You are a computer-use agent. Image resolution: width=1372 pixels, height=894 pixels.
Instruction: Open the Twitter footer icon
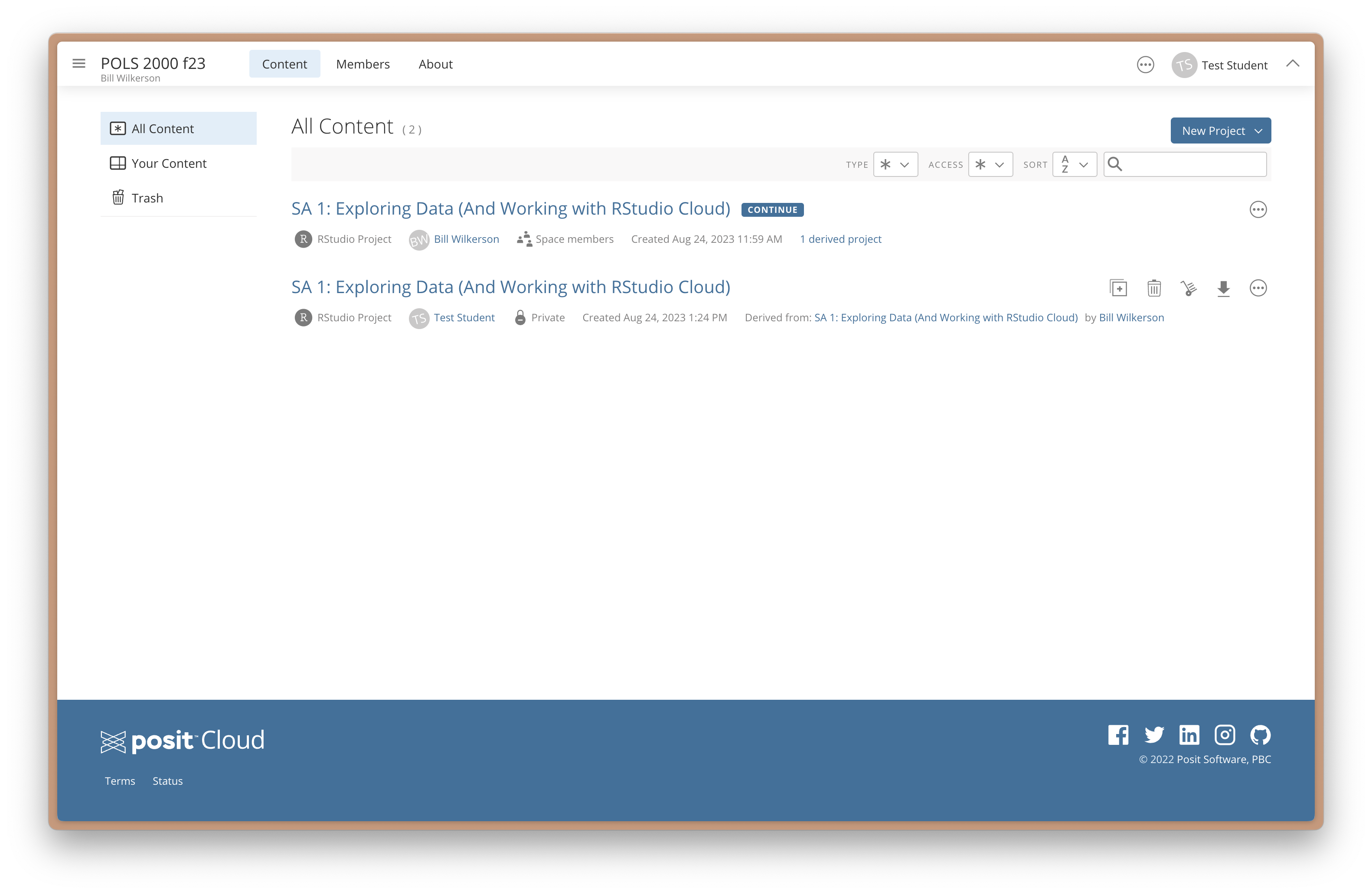[x=1153, y=735]
